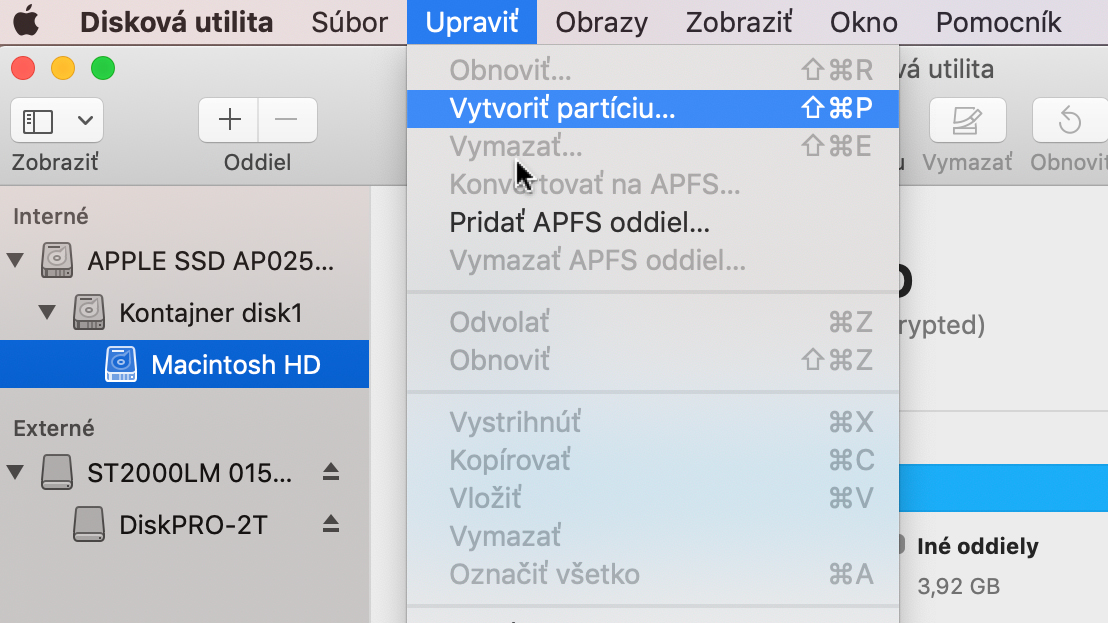Screen dimensions: 1108x623
Task: Open the Súbor menu
Action: [350, 23]
